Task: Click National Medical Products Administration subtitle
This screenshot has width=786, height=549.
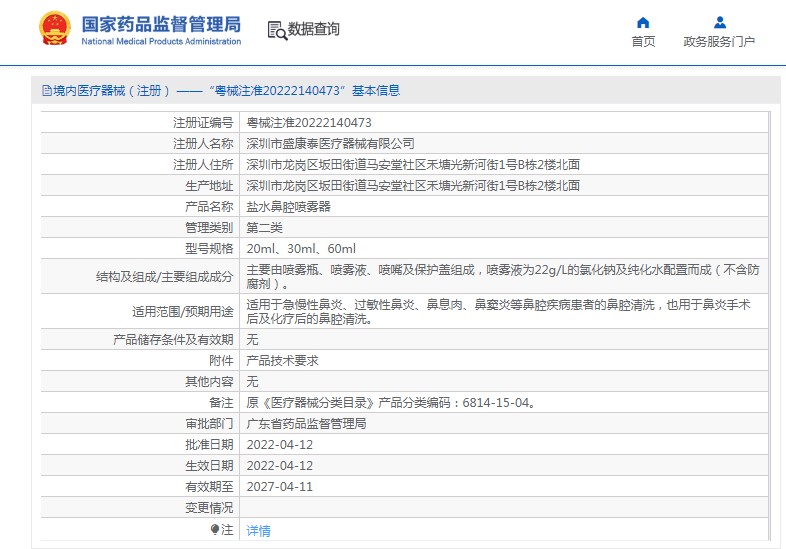Action: click(x=161, y=42)
